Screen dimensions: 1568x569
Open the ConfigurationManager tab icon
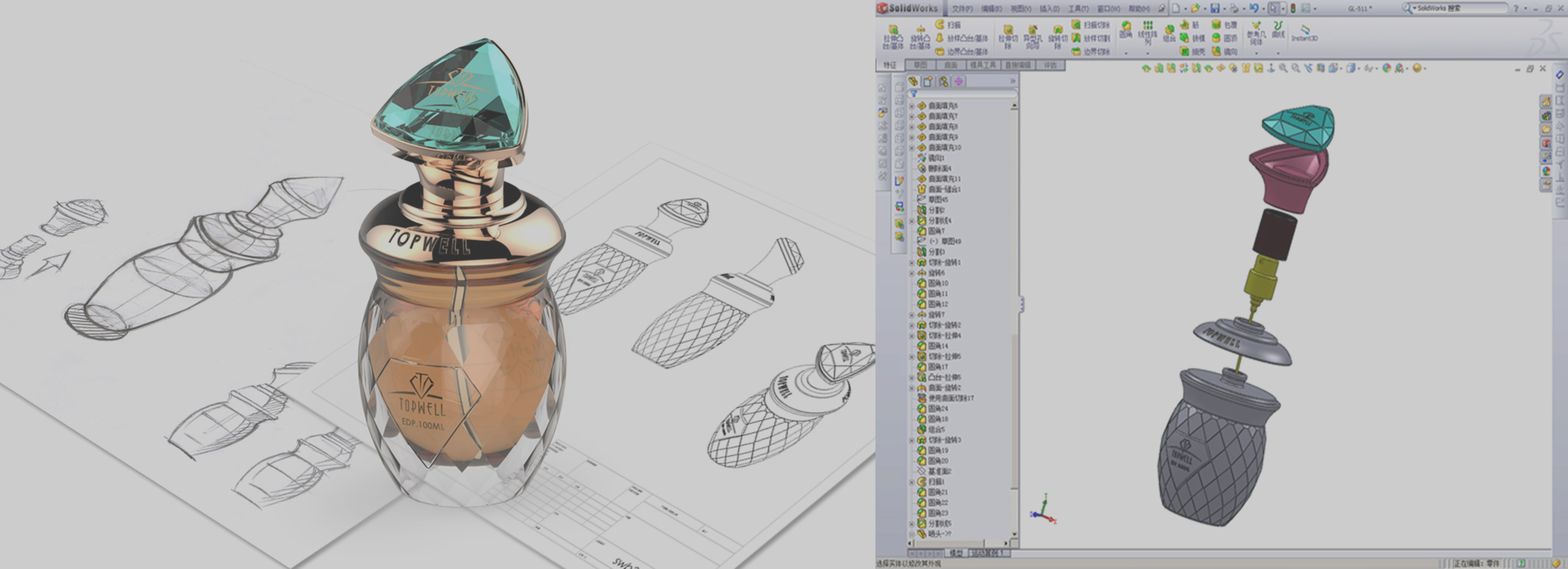point(943,81)
